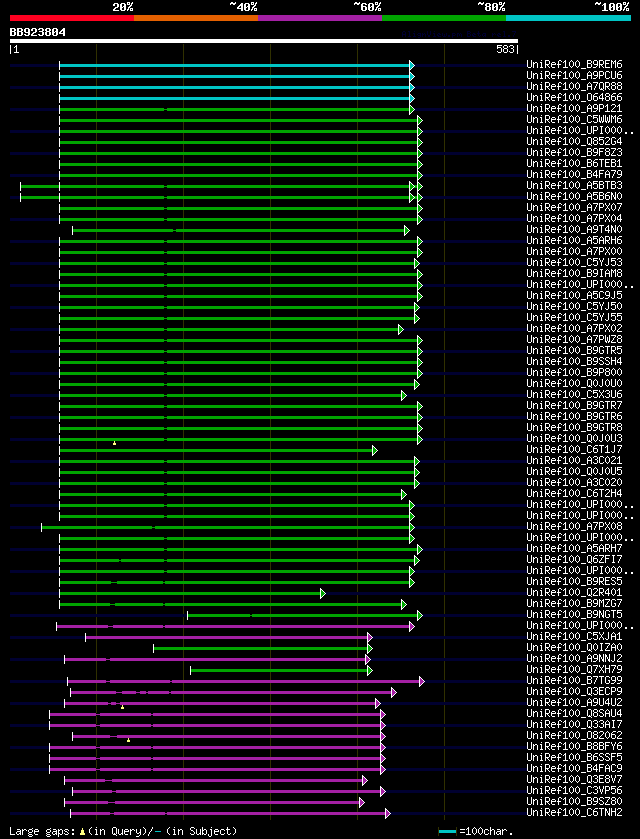
Task: Select the UniRef100_C3VP56 label
Action: (574, 790)
